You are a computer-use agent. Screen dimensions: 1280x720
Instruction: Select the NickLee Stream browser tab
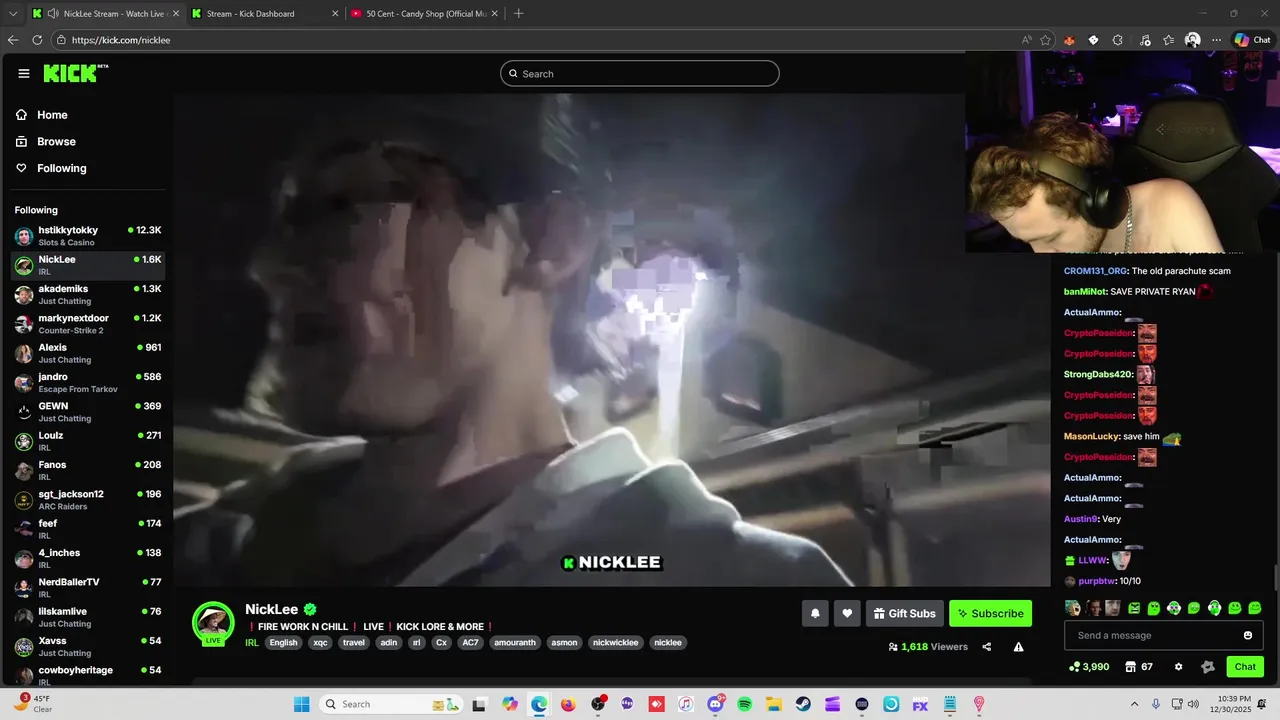pos(105,14)
